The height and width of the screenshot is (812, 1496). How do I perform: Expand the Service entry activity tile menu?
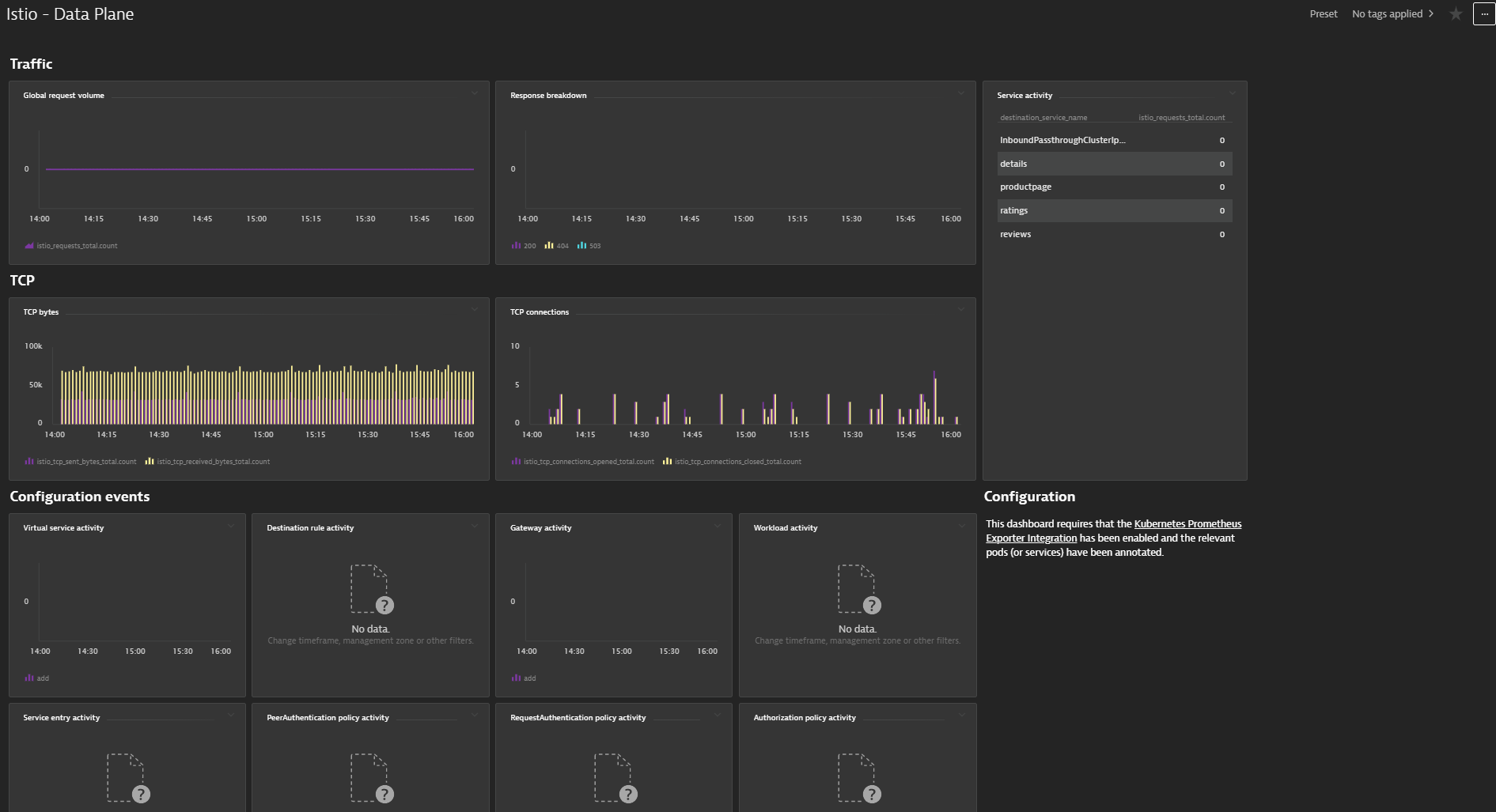click(231, 715)
